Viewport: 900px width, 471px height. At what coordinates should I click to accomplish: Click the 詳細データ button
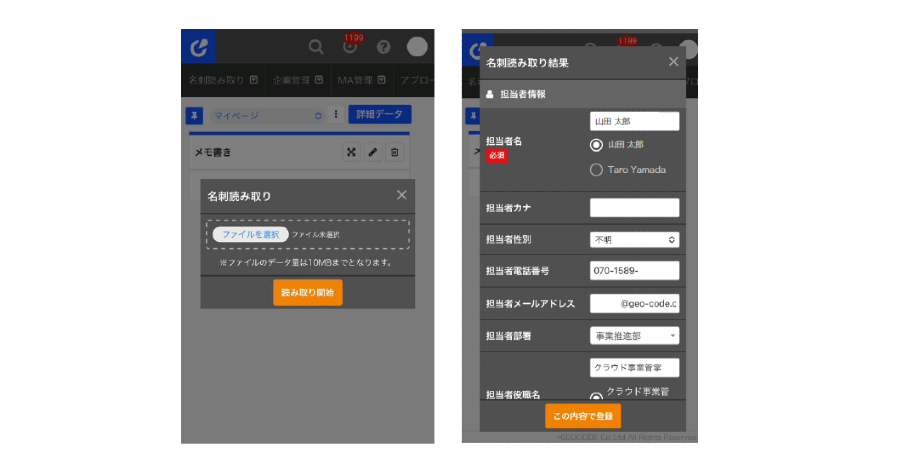pos(379,114)
